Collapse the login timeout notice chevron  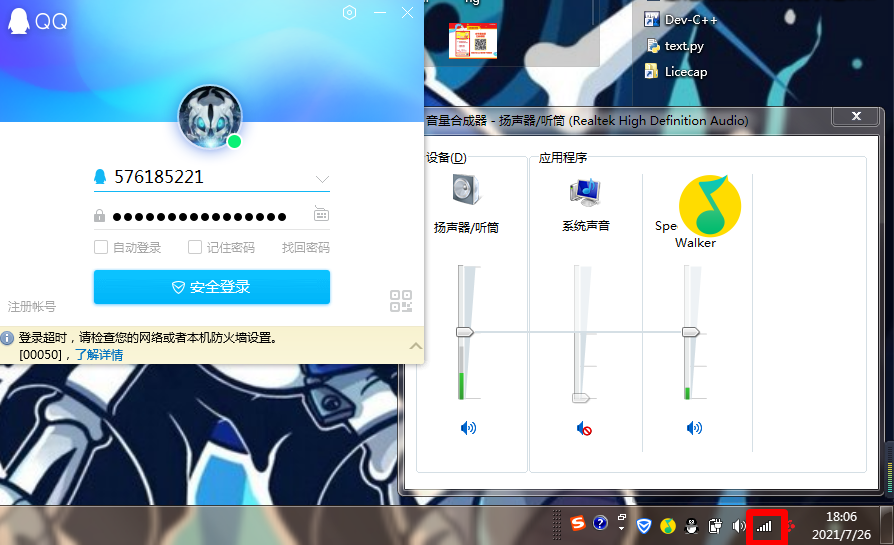416,346
